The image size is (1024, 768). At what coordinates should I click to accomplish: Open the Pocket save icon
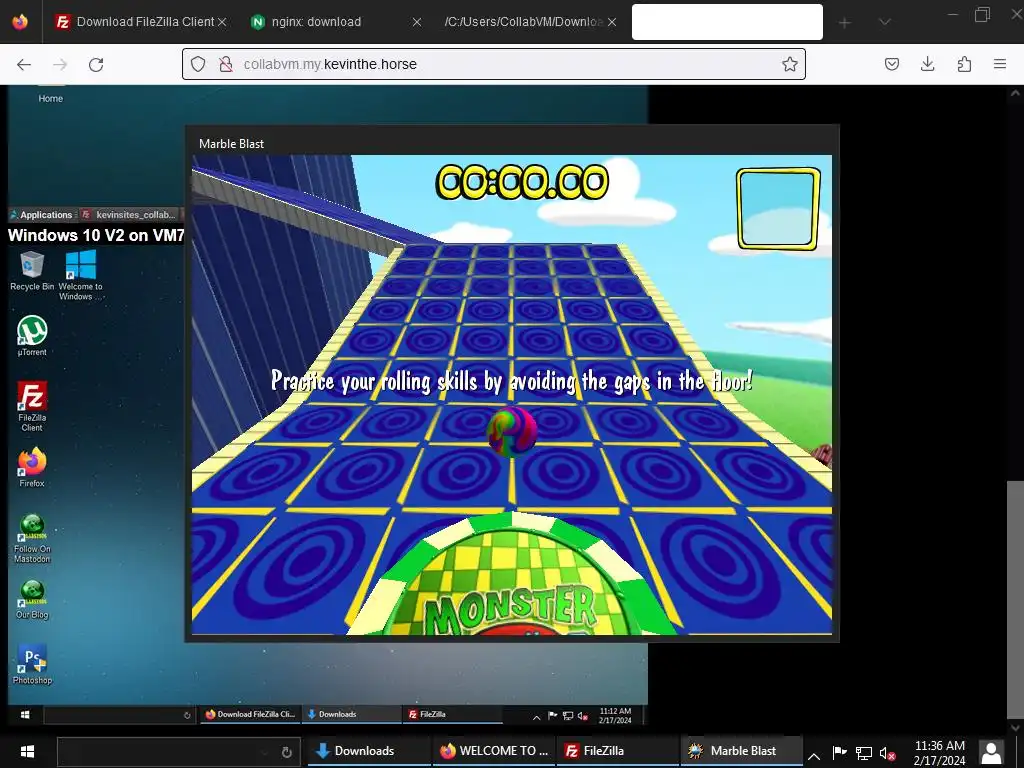pyautogui.click(x=892, y=64)
